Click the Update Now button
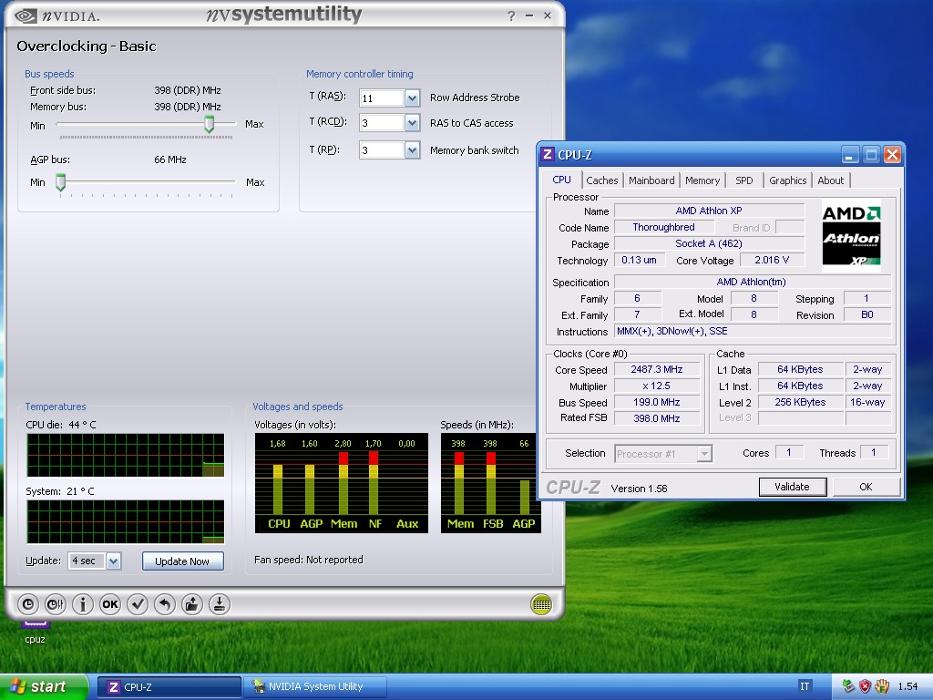The height and width of the screenshot is (700, 933). pyautogui.click(x=182, y=561)
